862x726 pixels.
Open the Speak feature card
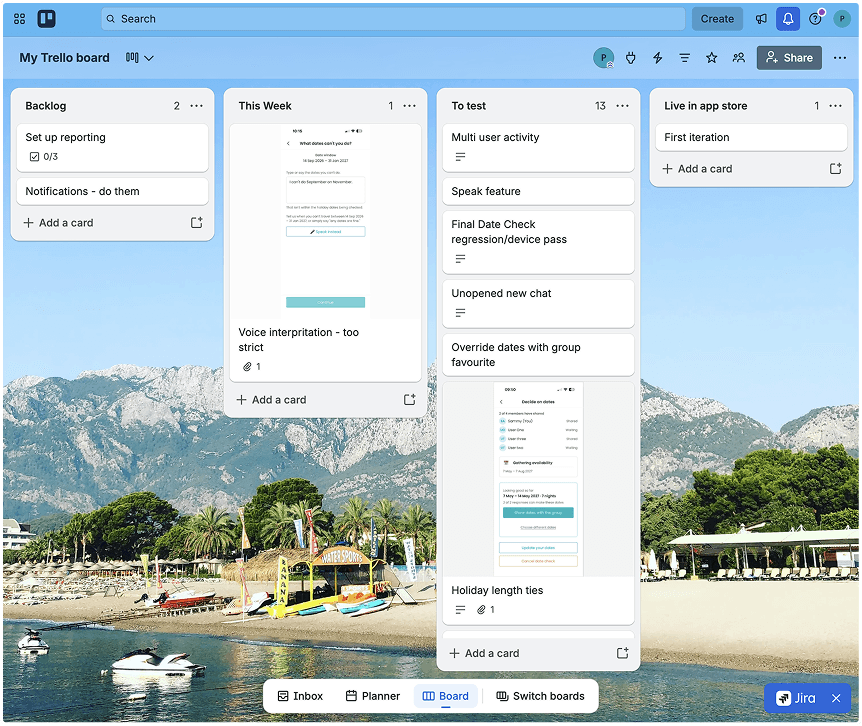tap(538, 191)
